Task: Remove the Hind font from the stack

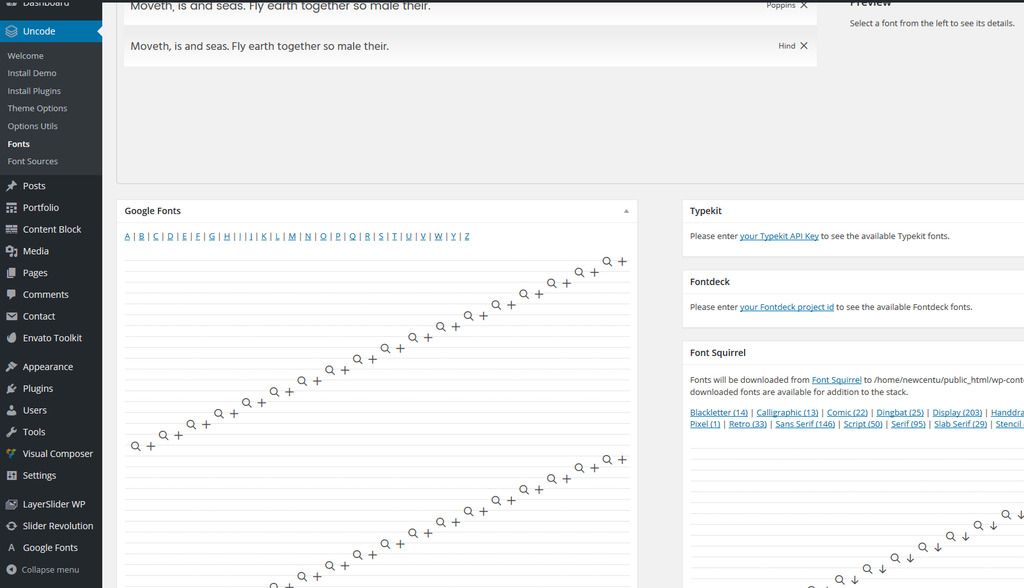Action: click(804, 46)
